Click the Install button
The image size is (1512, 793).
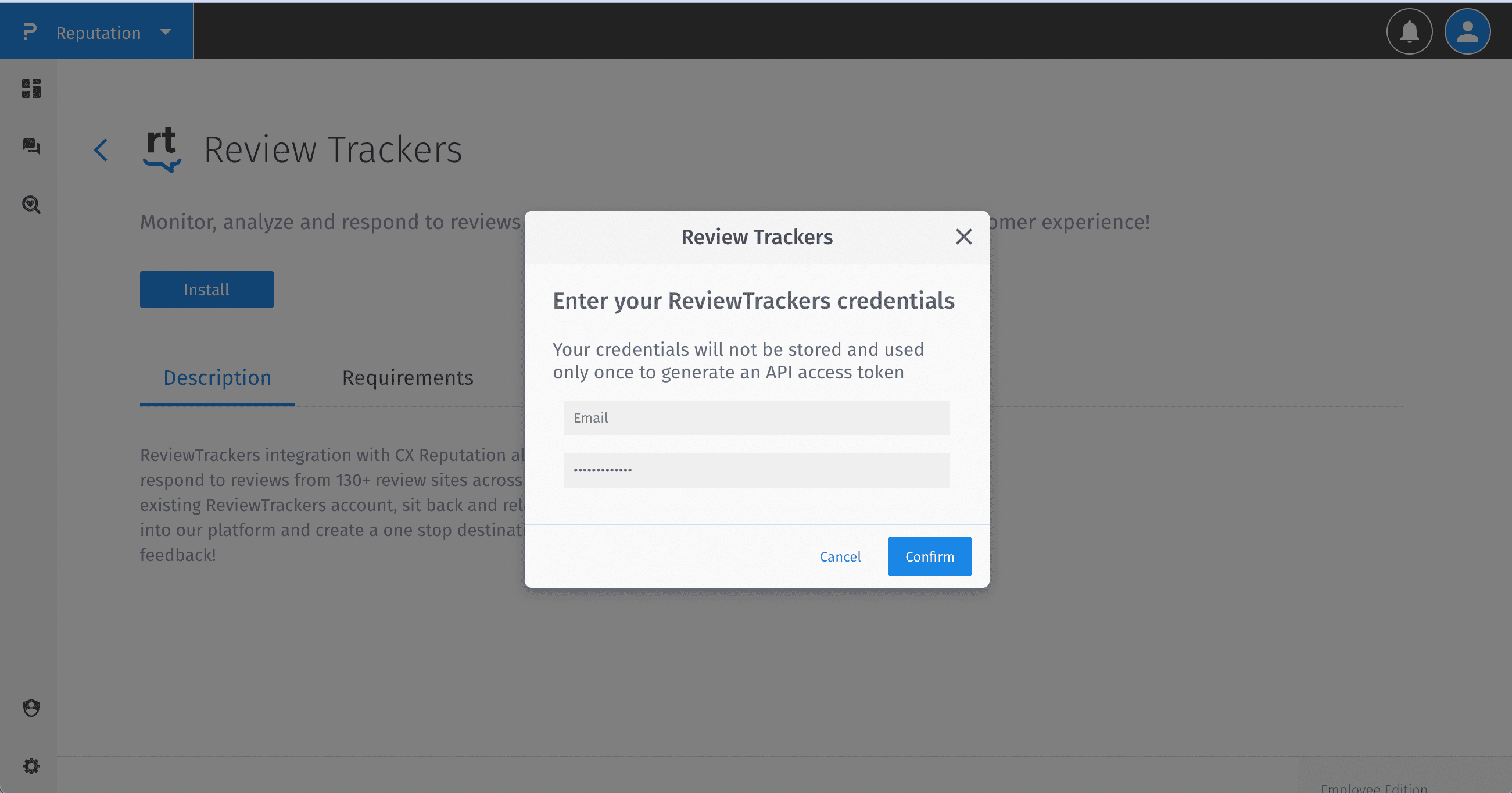tap(207, 290)
